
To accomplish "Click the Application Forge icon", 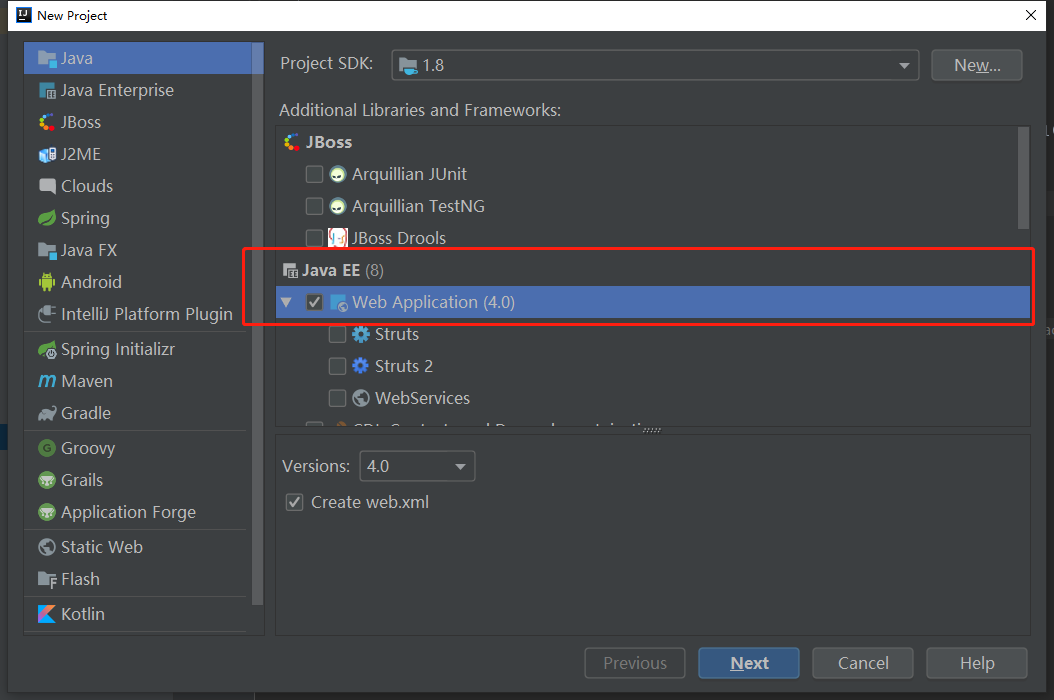I will click(47, 512).
